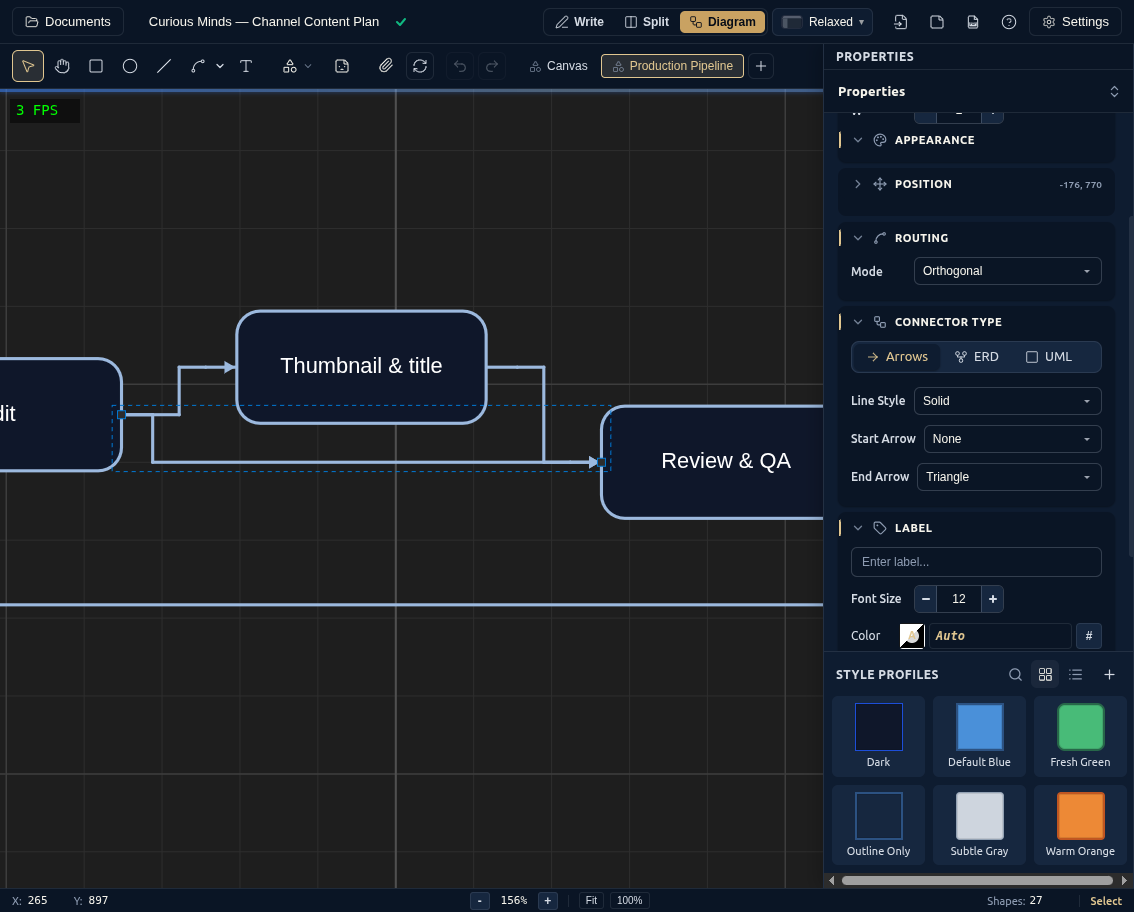Click the sticky note tool
Viewport: 1134px width, 912px height.
342,66
